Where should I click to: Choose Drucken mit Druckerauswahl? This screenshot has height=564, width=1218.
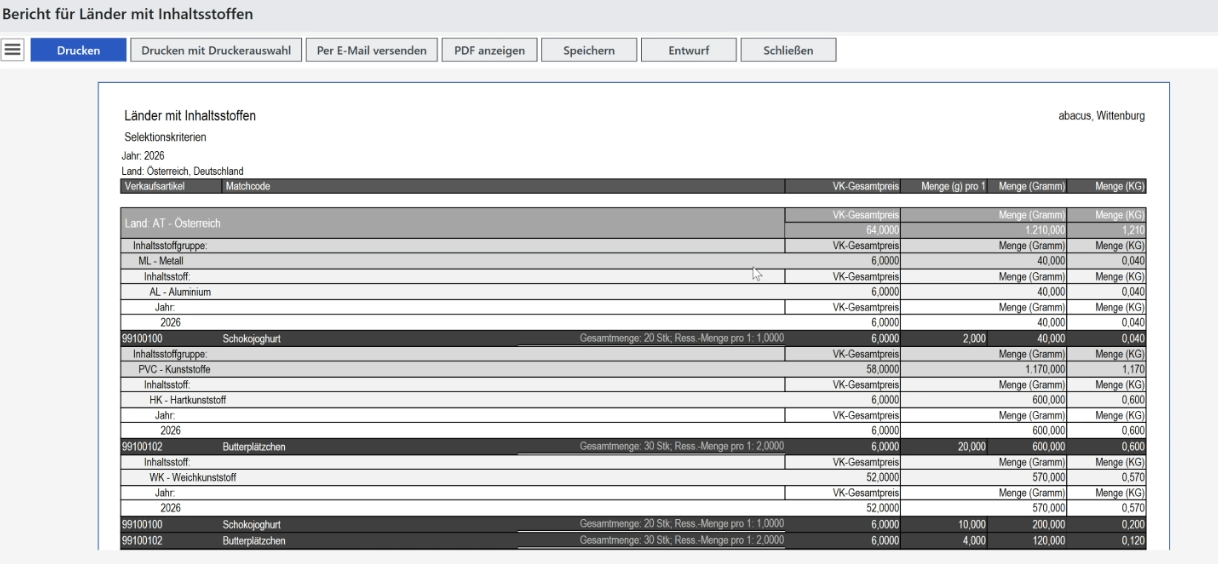click(x=216, y=50)
